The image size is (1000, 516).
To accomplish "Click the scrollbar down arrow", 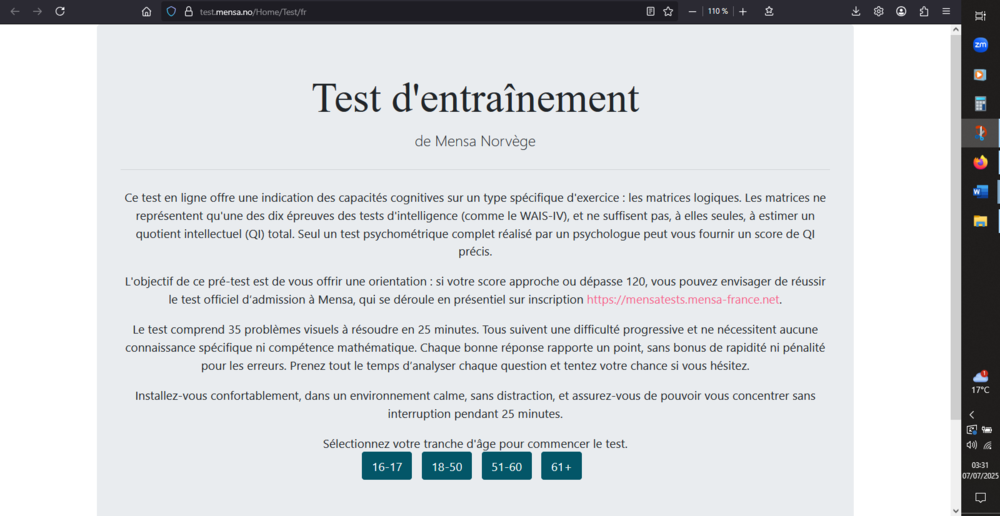I will coord(955,510).
